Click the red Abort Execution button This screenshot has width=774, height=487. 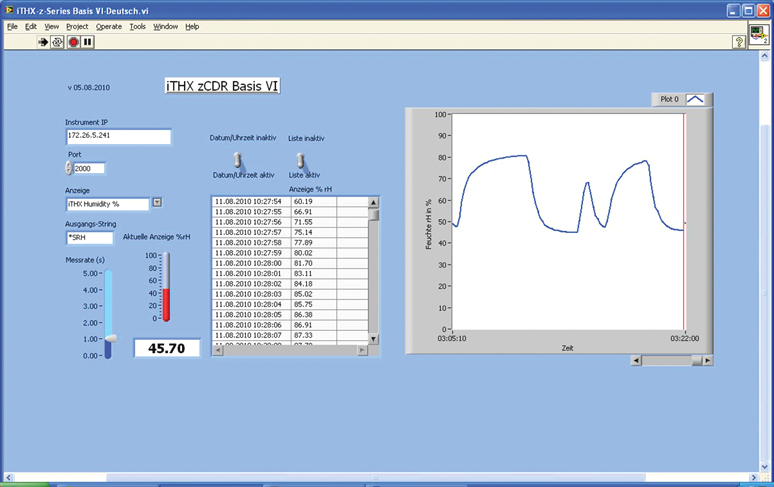(x=74, y=42)
